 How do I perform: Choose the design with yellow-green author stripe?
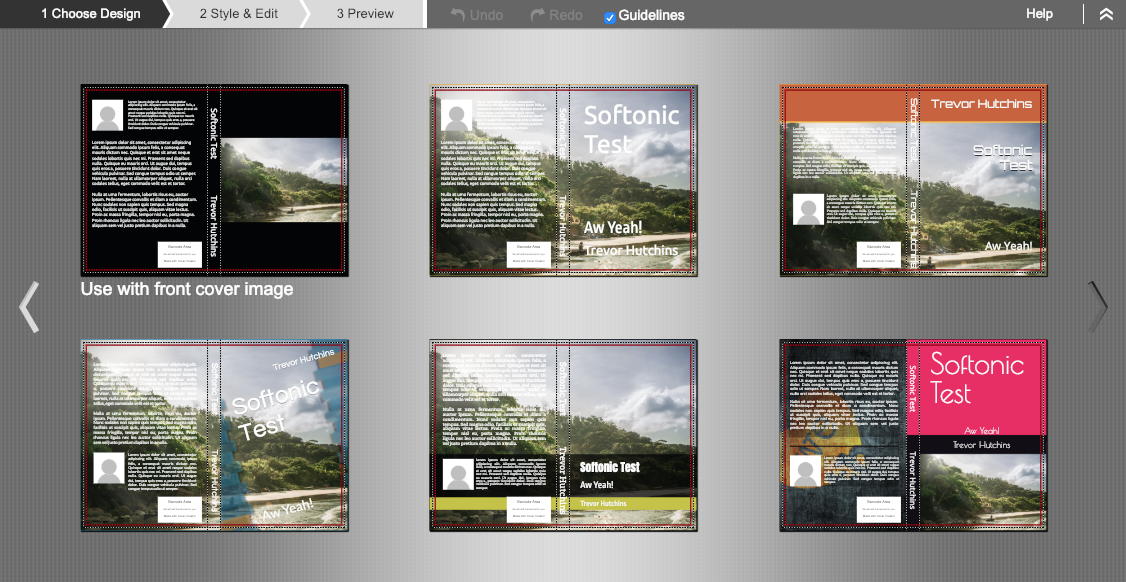[x=563, y=435]
